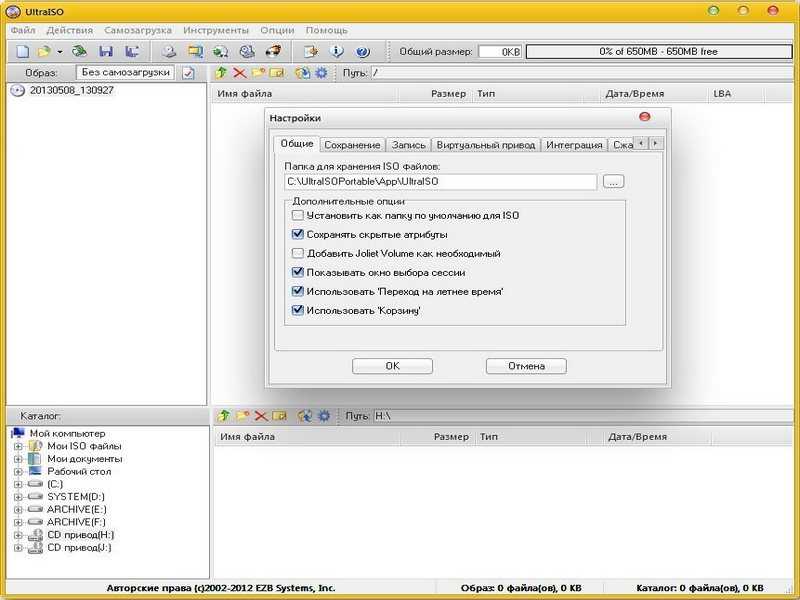This screenshot has height=600, width=800.
Task: Uncheck 'Сохранять скрытые атрибуты'
Action: [297, 234]
